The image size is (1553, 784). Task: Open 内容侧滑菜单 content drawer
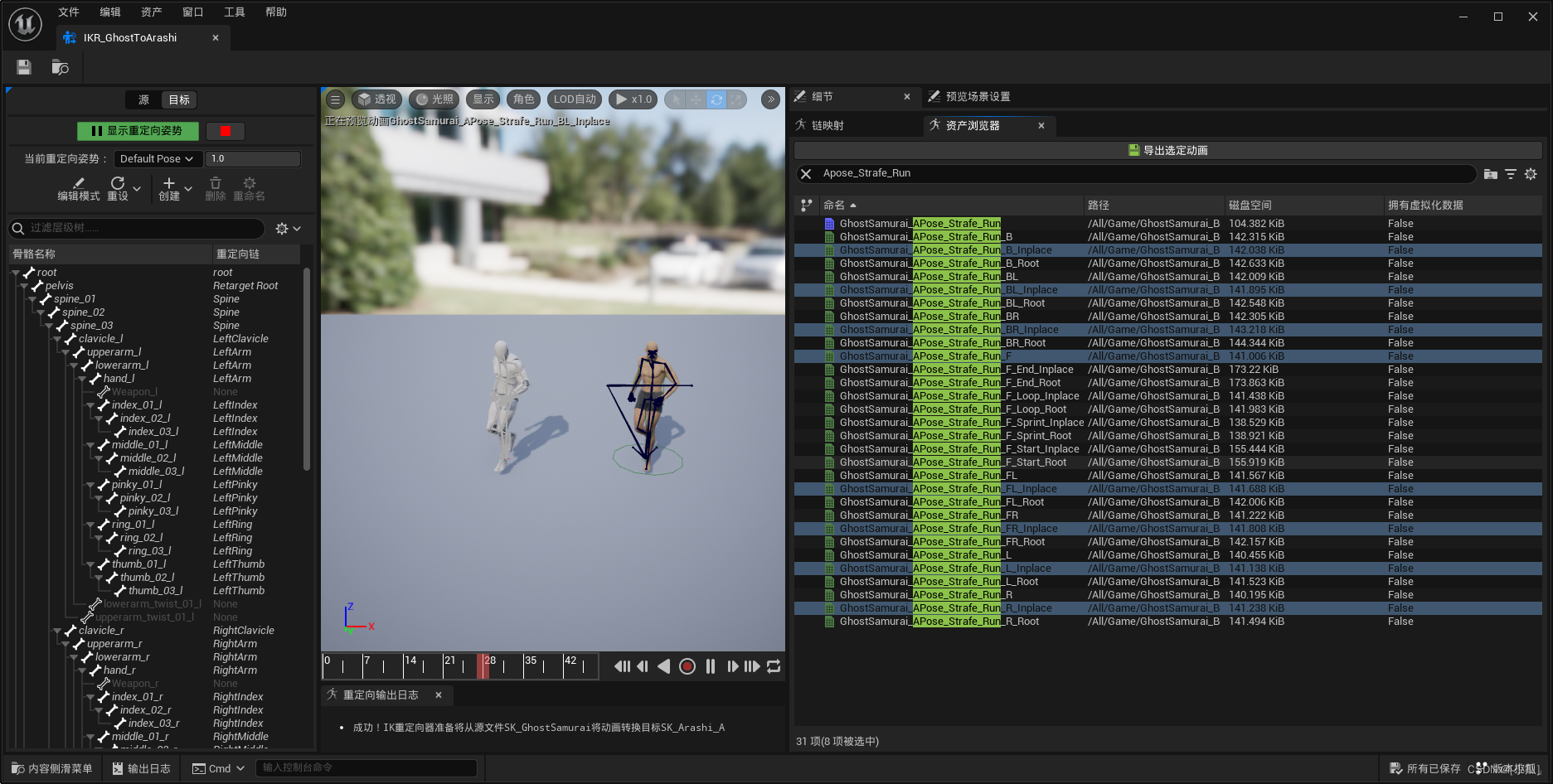click(x=52, y=769)
